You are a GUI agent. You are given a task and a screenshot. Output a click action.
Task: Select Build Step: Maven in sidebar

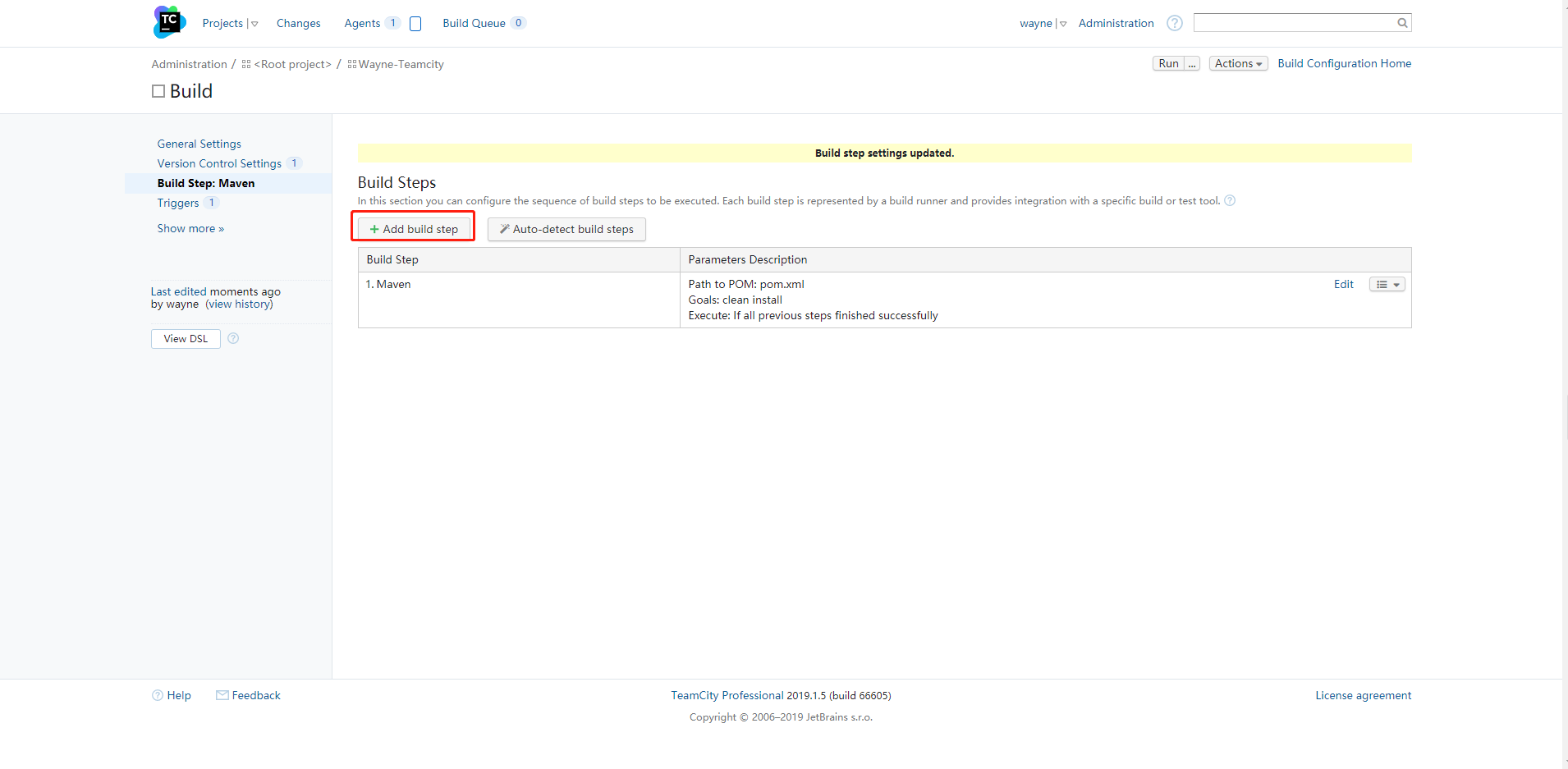coord(206,183)
